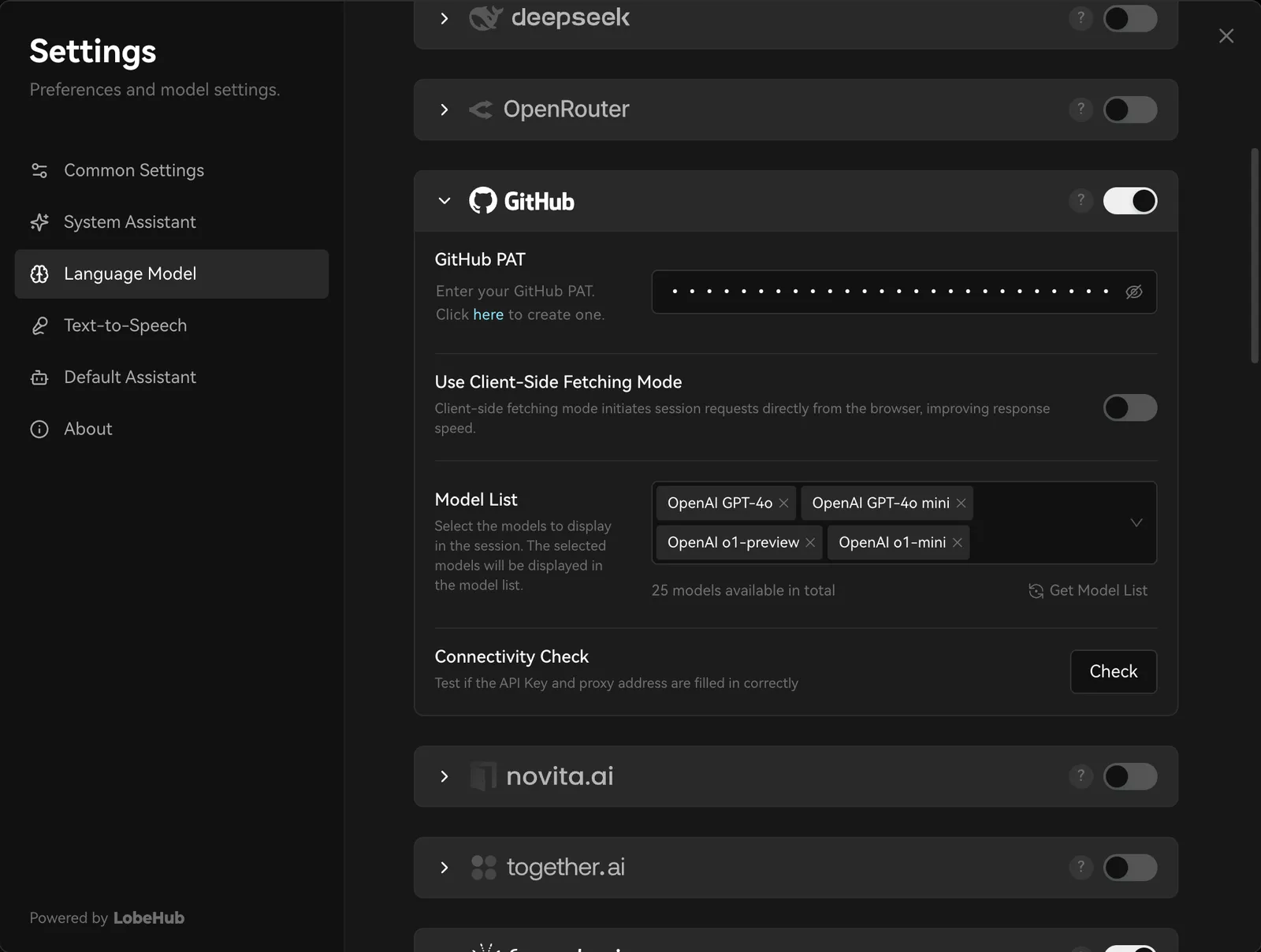Viewport: 1261px width, 952px height.
Task: Click the novita.ai help question mark icon
Action: (1081, 775)
